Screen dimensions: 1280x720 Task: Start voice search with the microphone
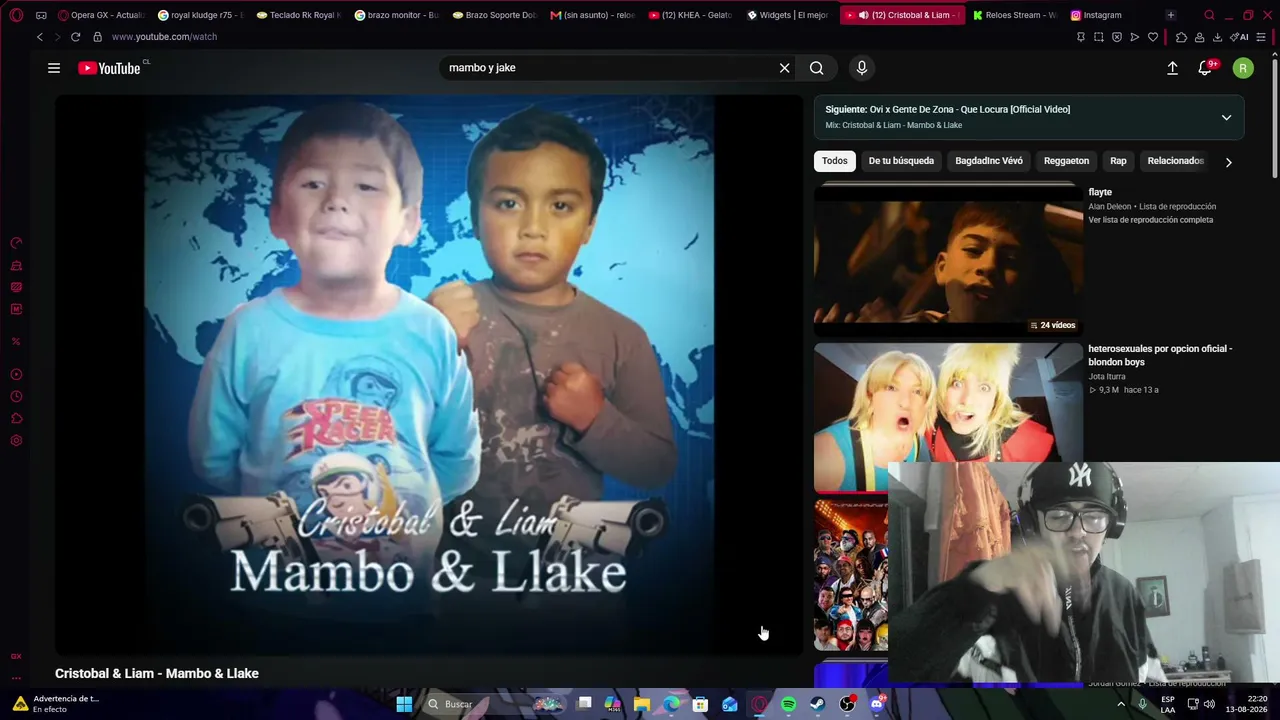862,68
